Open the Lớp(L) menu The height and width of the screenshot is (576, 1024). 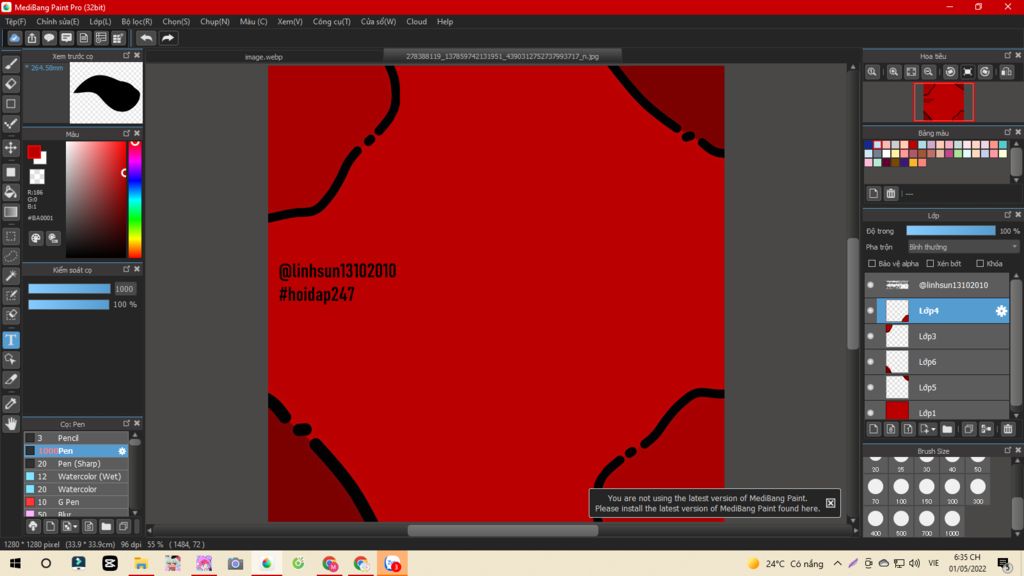(100, 22)
